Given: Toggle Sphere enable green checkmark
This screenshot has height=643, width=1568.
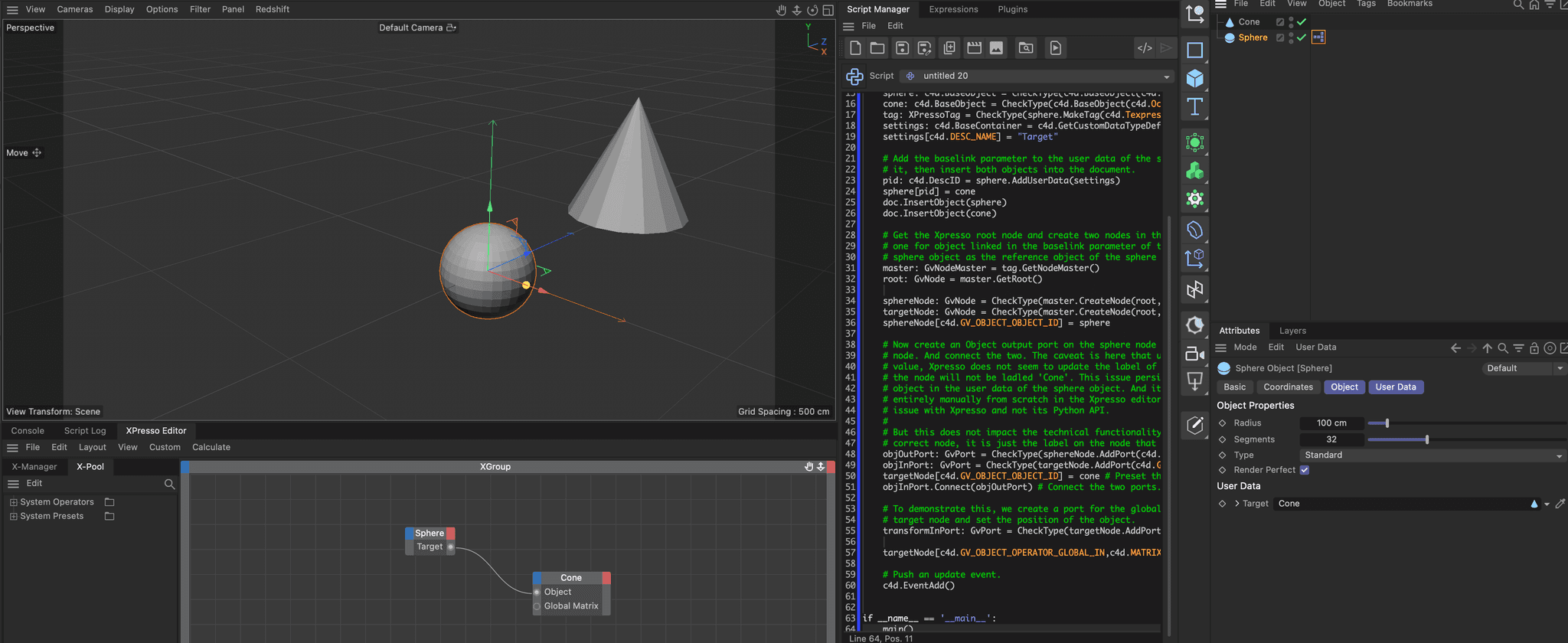Looking at the screenshot, I should tap(1302, 38).
